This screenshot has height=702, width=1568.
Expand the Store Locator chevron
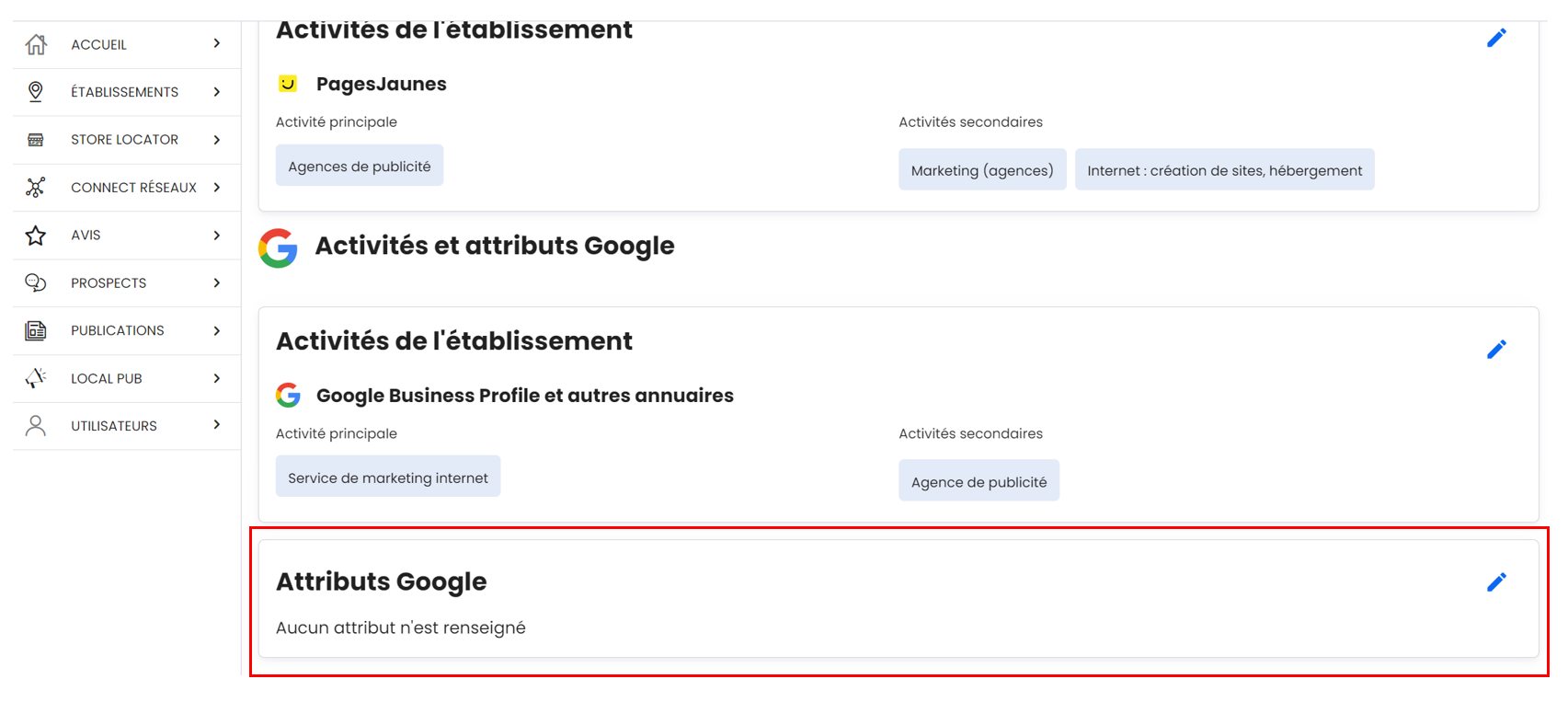(x=217, y=140)
